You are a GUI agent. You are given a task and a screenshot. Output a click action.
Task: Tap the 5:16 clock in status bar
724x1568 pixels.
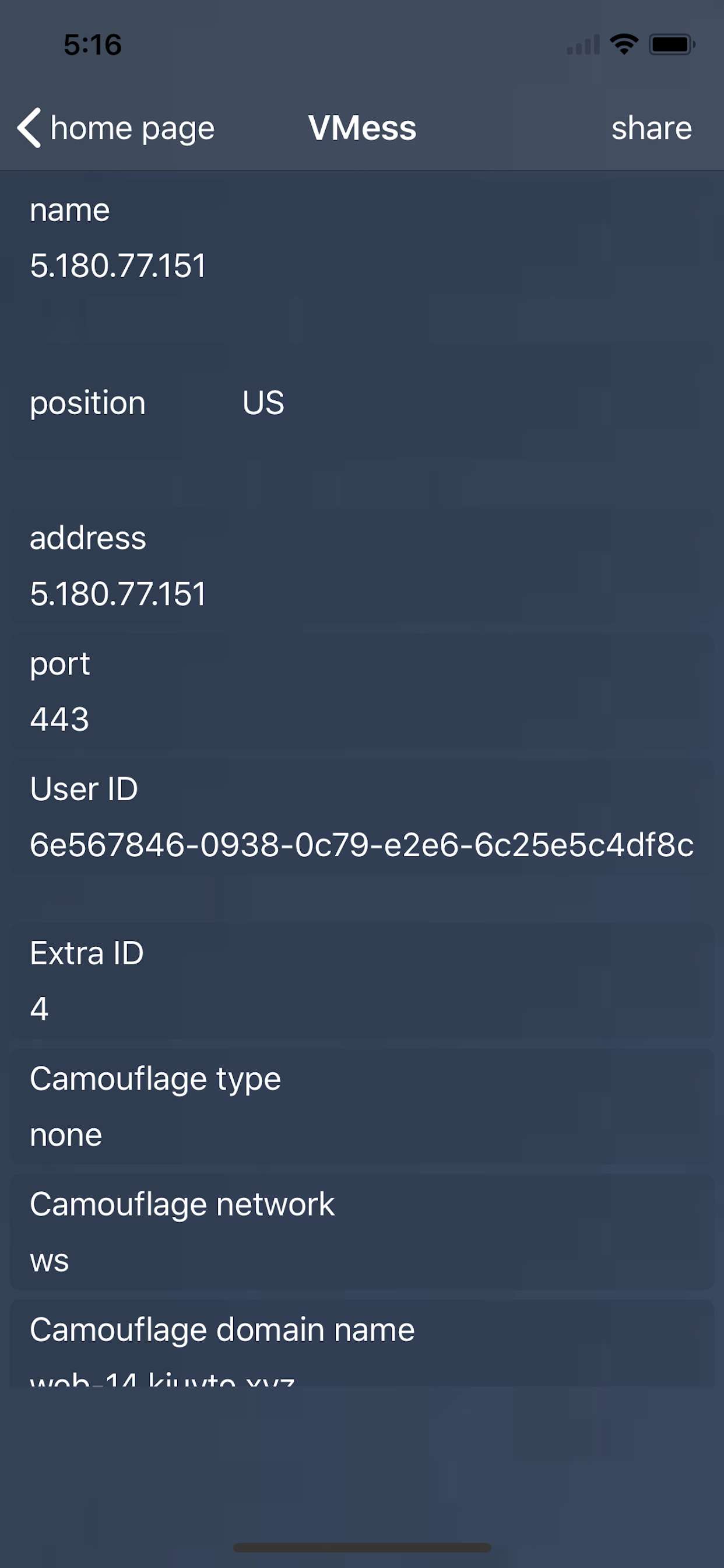click(93, 45)
